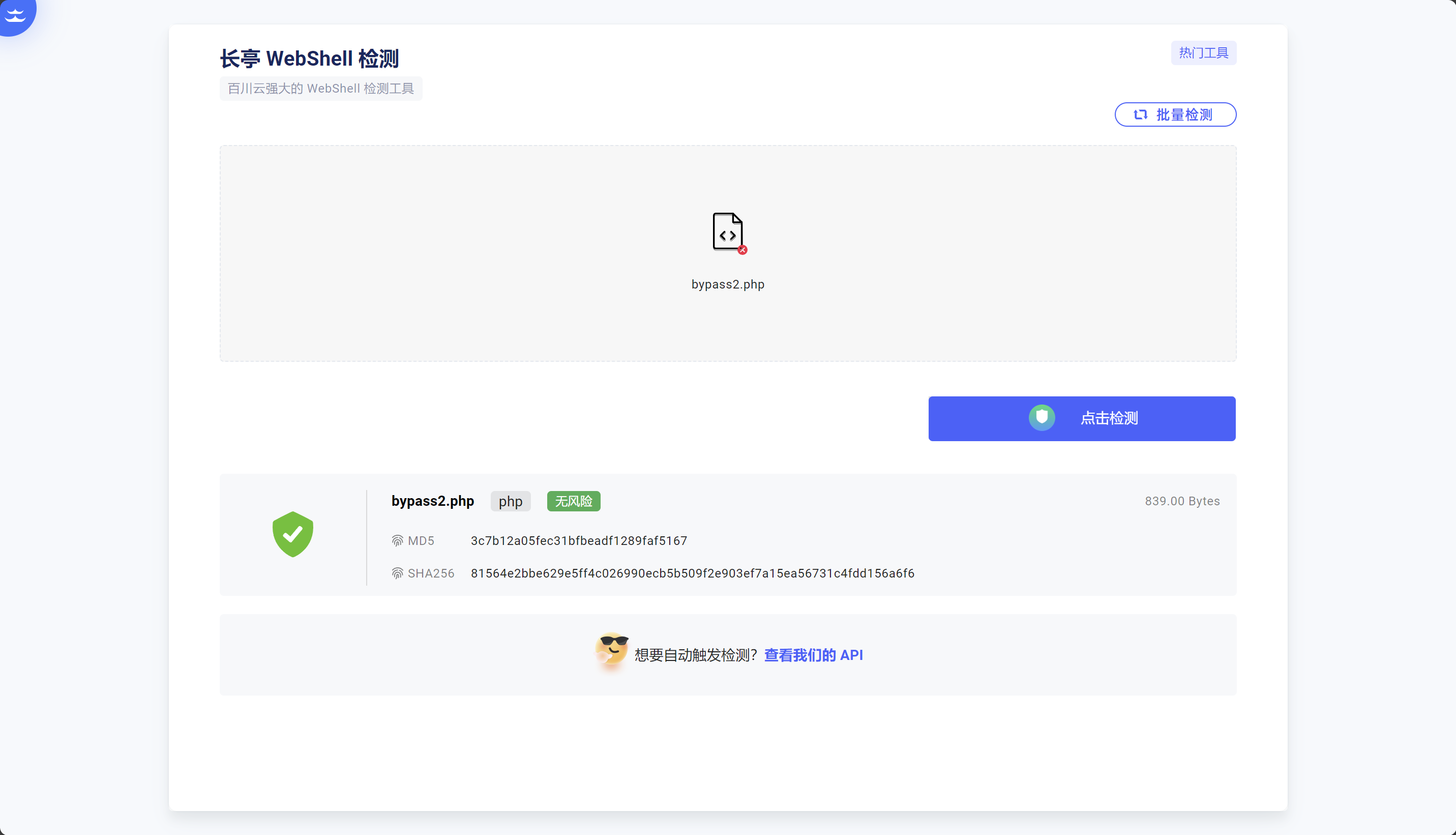Click the batch detection refresh icon

pyautogui.click(x=1140, y=114)
